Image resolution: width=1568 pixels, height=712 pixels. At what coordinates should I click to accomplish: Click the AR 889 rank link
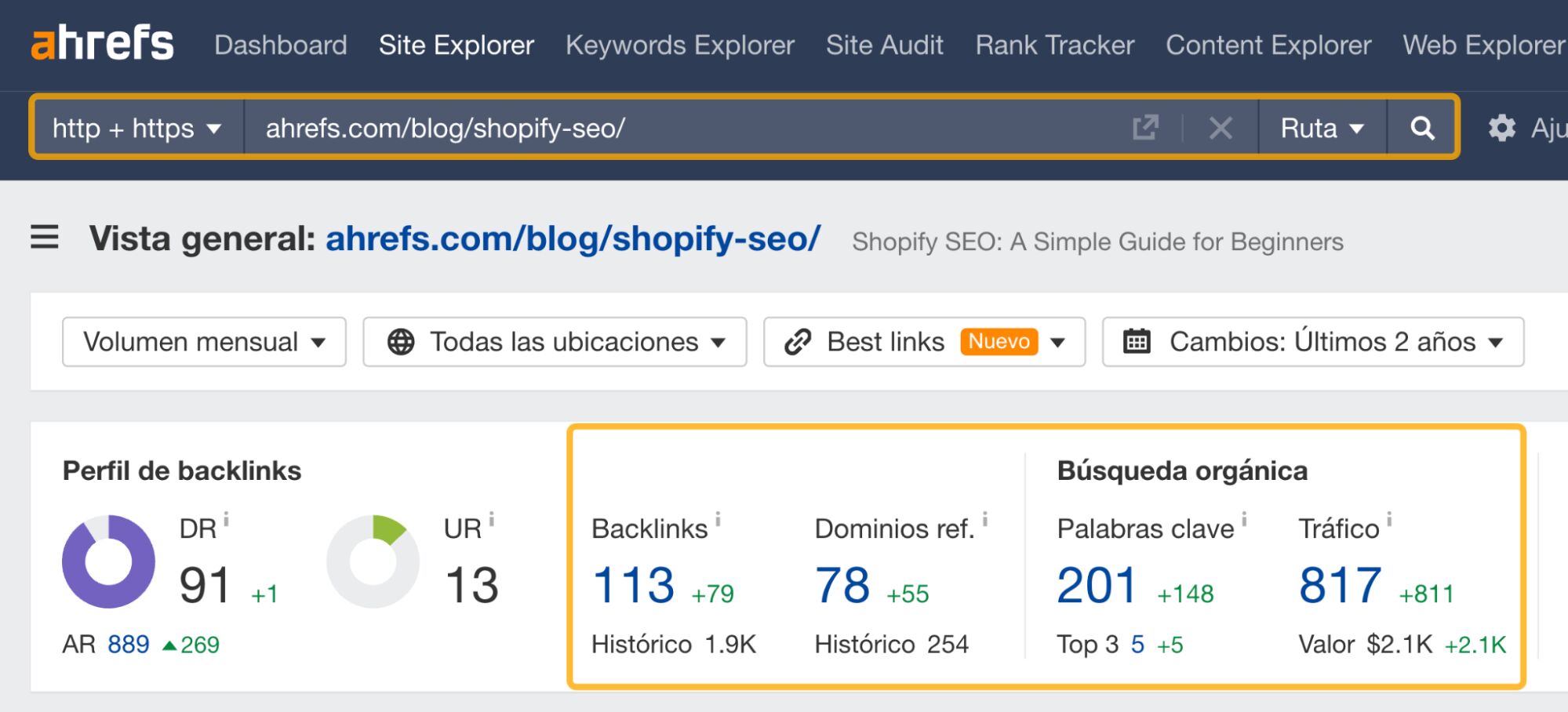tap(129, 645)
